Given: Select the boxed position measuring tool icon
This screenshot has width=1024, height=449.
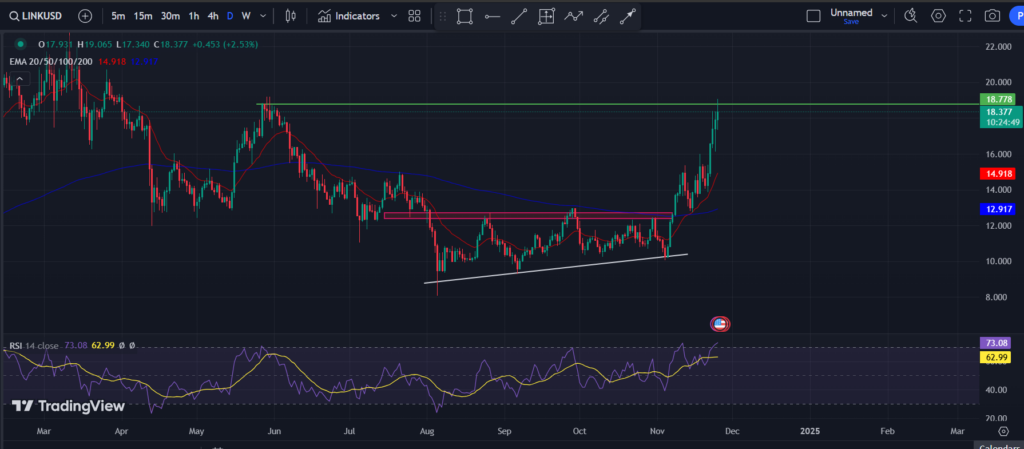Looking at the screenshot, I should pyautogui.click(x=546, y=16).
